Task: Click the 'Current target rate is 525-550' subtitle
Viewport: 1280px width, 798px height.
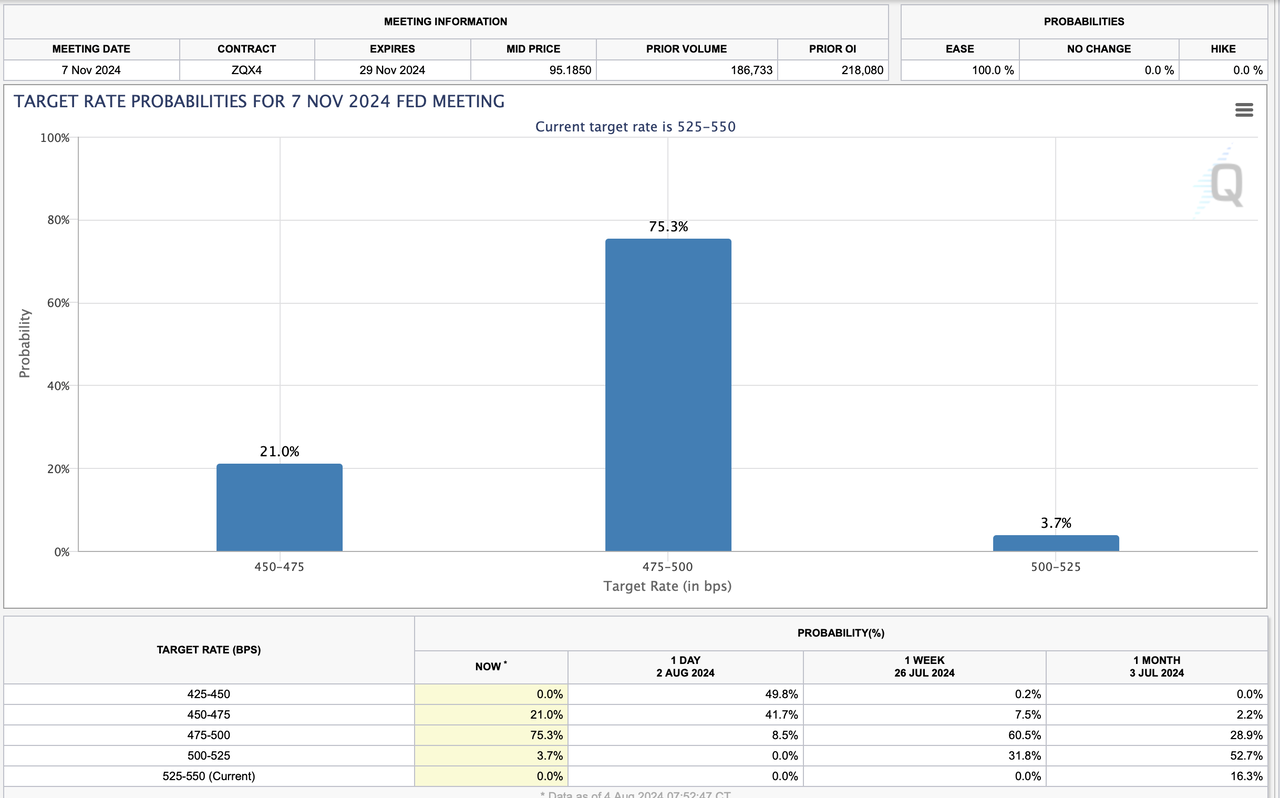Action: pos(635,127)
